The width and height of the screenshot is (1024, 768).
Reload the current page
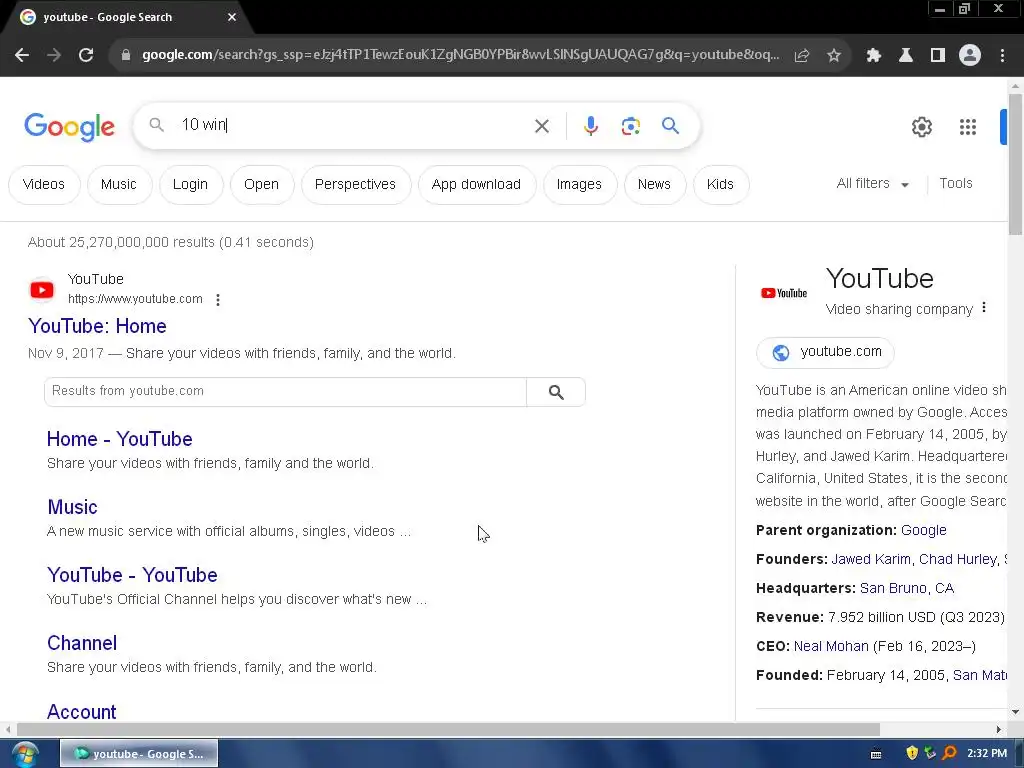pos(86,56)
